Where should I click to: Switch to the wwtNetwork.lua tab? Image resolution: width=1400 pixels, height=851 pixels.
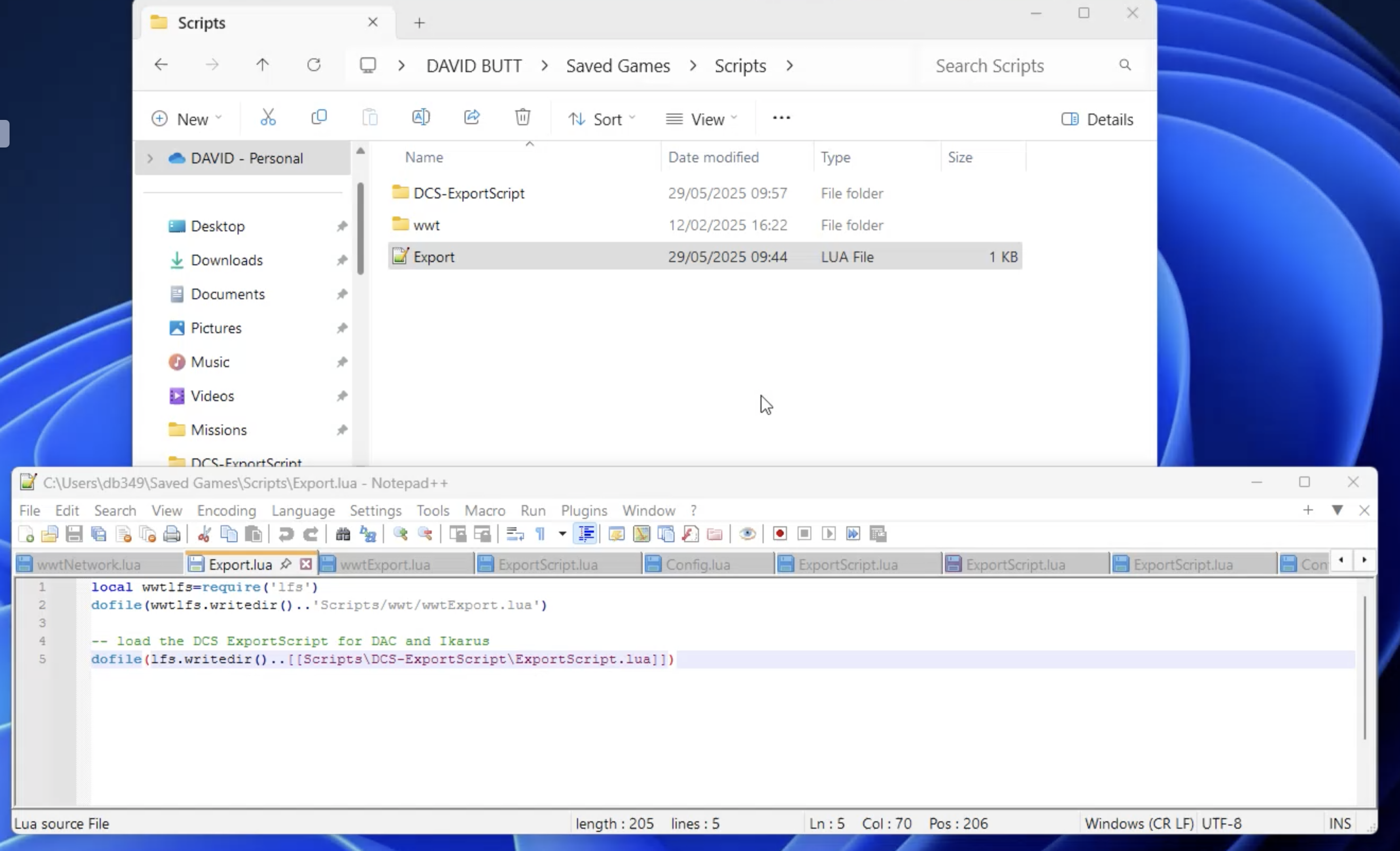pyautogui.click(x=100, y=565)
